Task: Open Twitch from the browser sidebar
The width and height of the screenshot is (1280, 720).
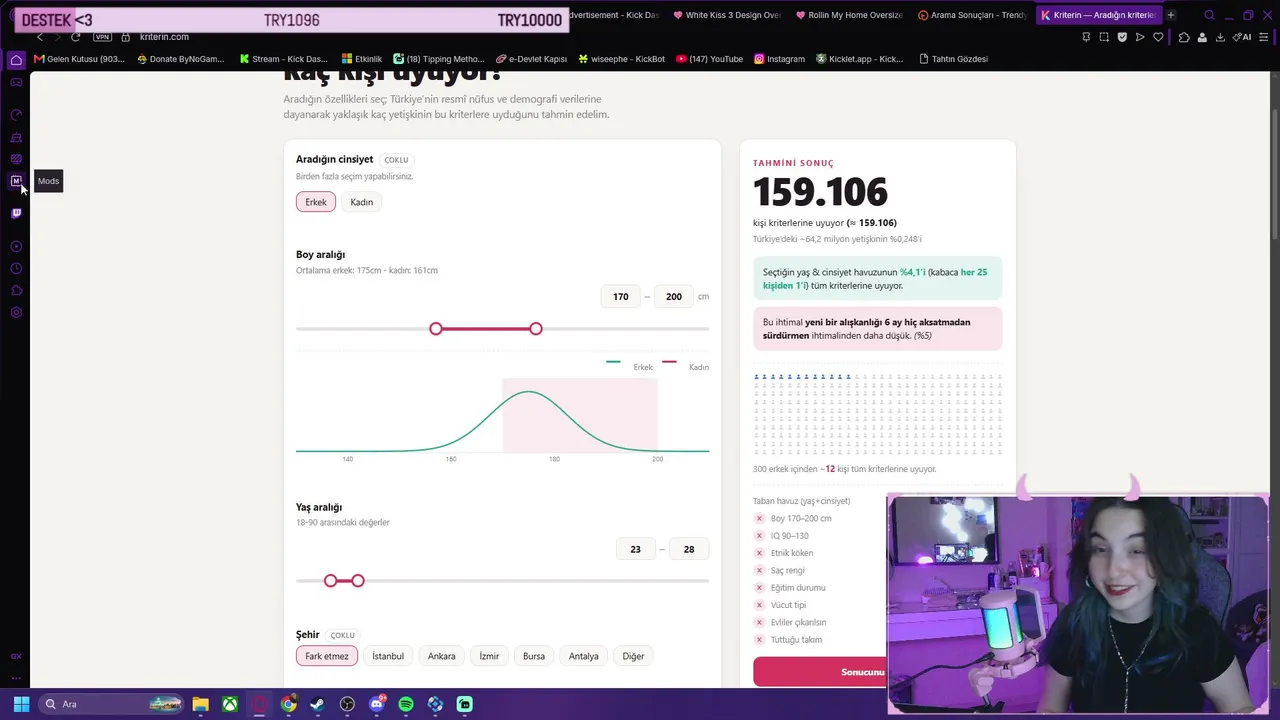Action: (16, 213)
